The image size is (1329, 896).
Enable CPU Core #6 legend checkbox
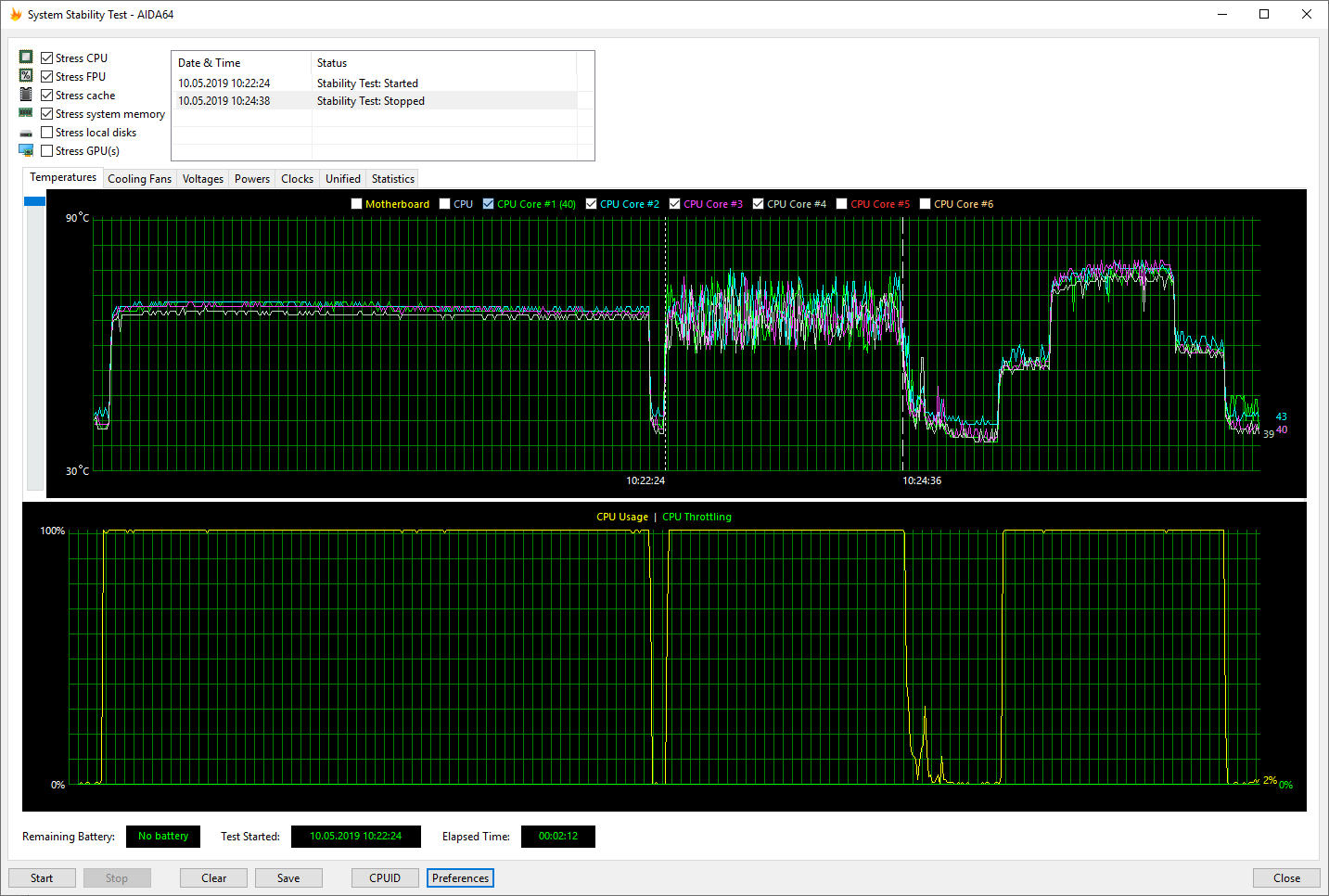point(925,204)
